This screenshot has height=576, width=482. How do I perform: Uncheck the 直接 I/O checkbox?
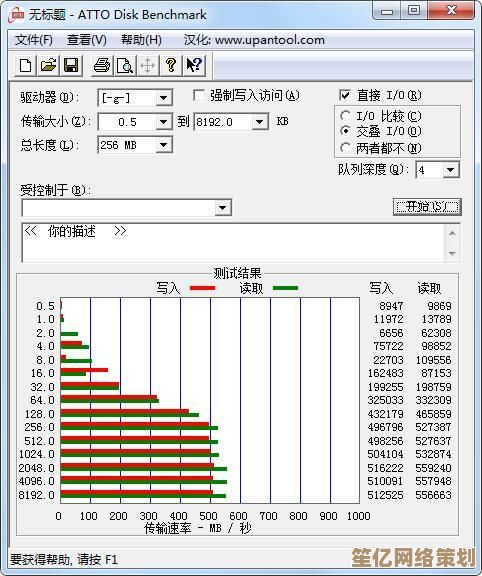(345, 96)
